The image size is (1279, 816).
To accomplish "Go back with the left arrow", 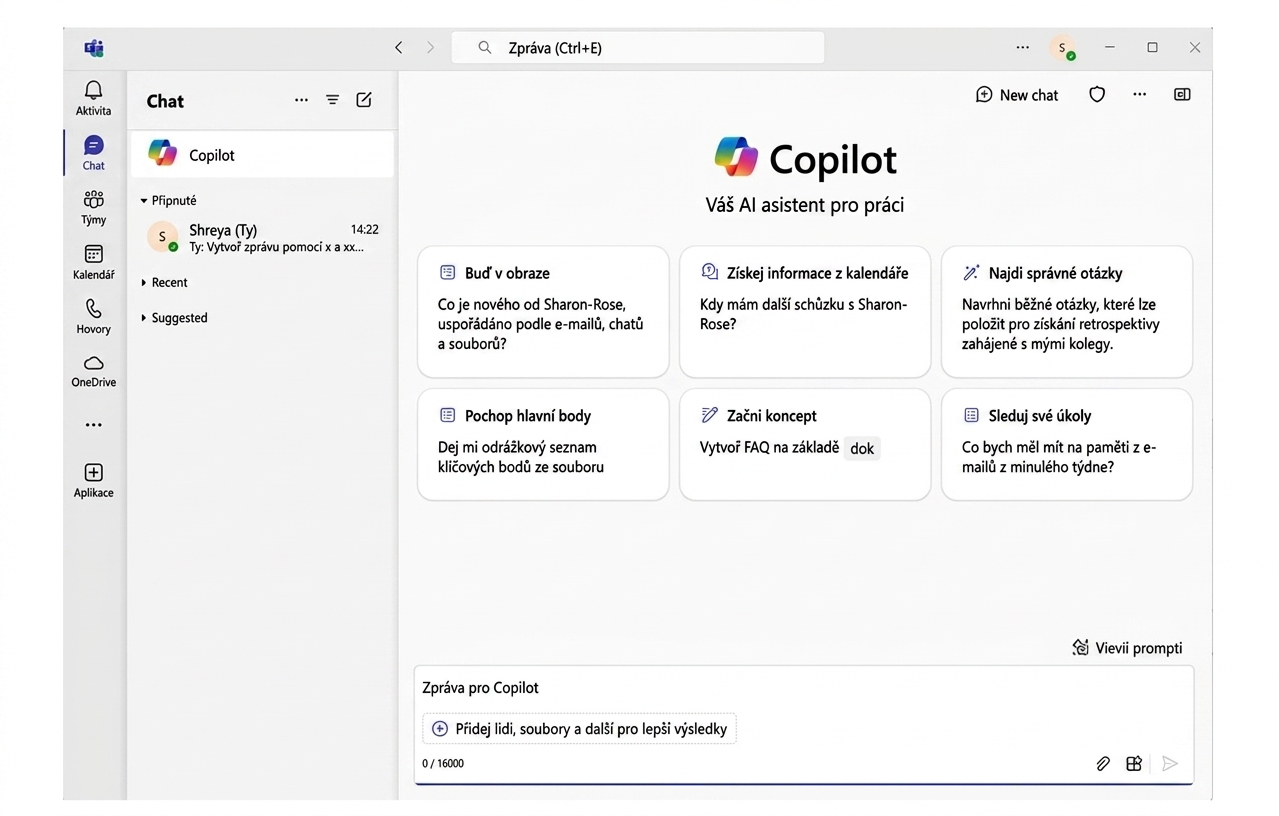I will tap(399, 47).
